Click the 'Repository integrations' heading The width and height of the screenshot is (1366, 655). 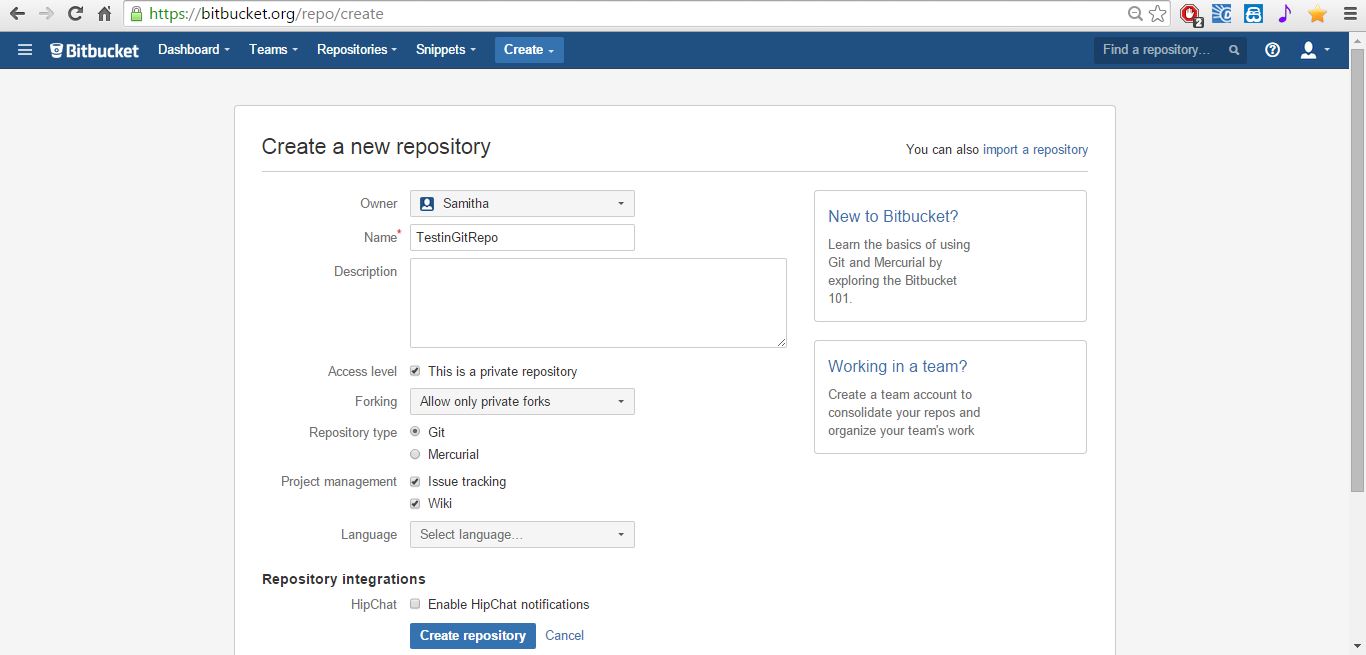344,579
